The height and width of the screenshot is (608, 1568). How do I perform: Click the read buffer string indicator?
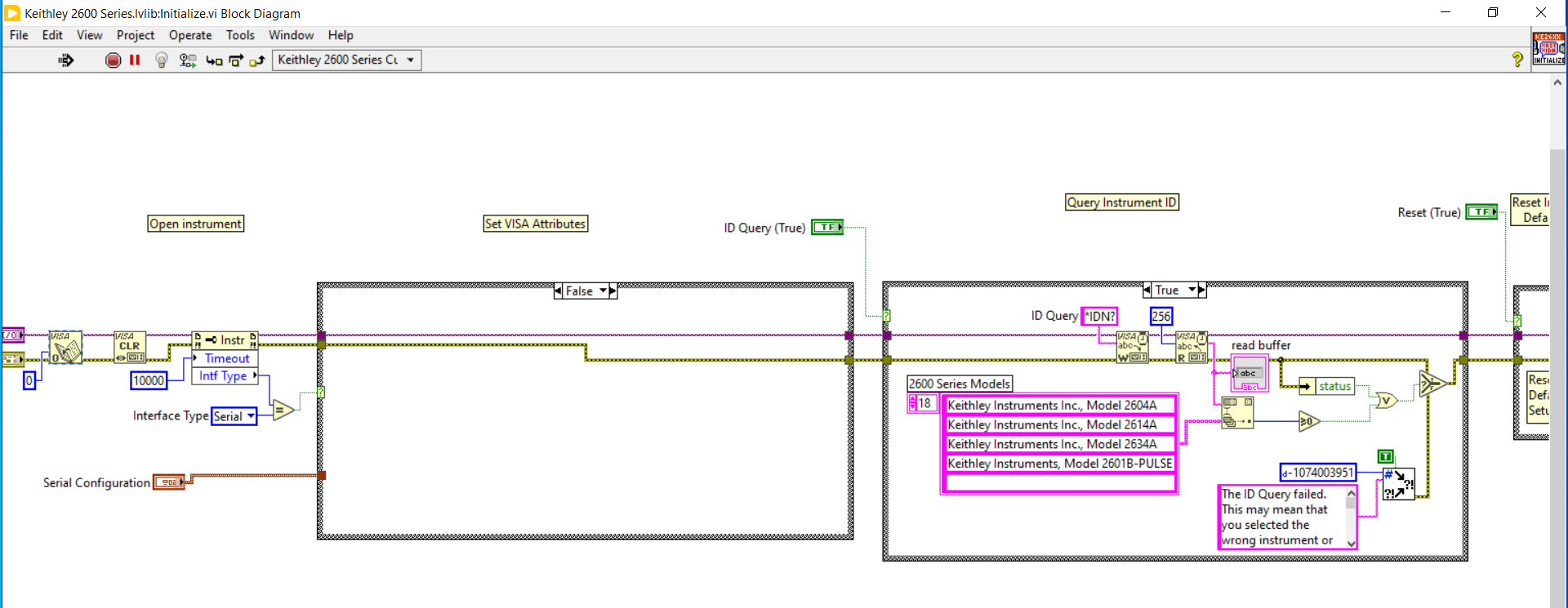pyautogui.click(x=1249, y=374)
